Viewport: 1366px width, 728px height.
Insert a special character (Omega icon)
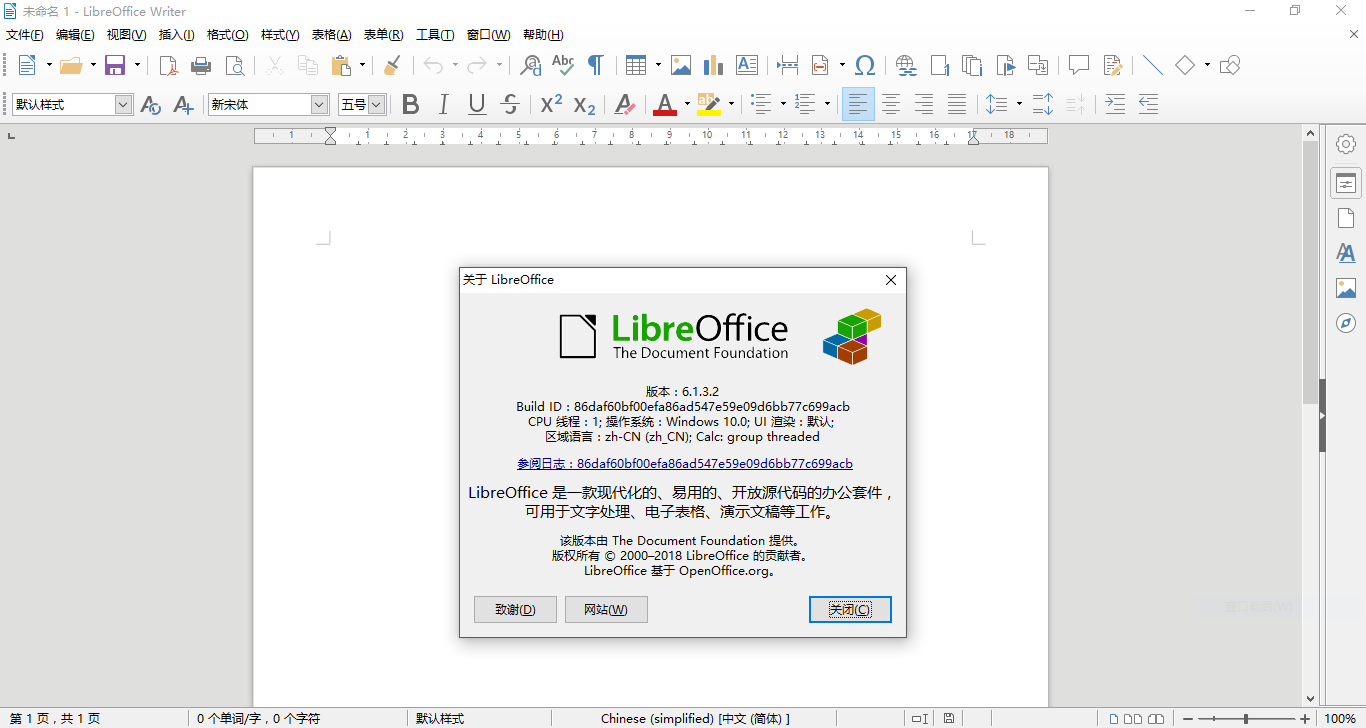coord(865,66)
